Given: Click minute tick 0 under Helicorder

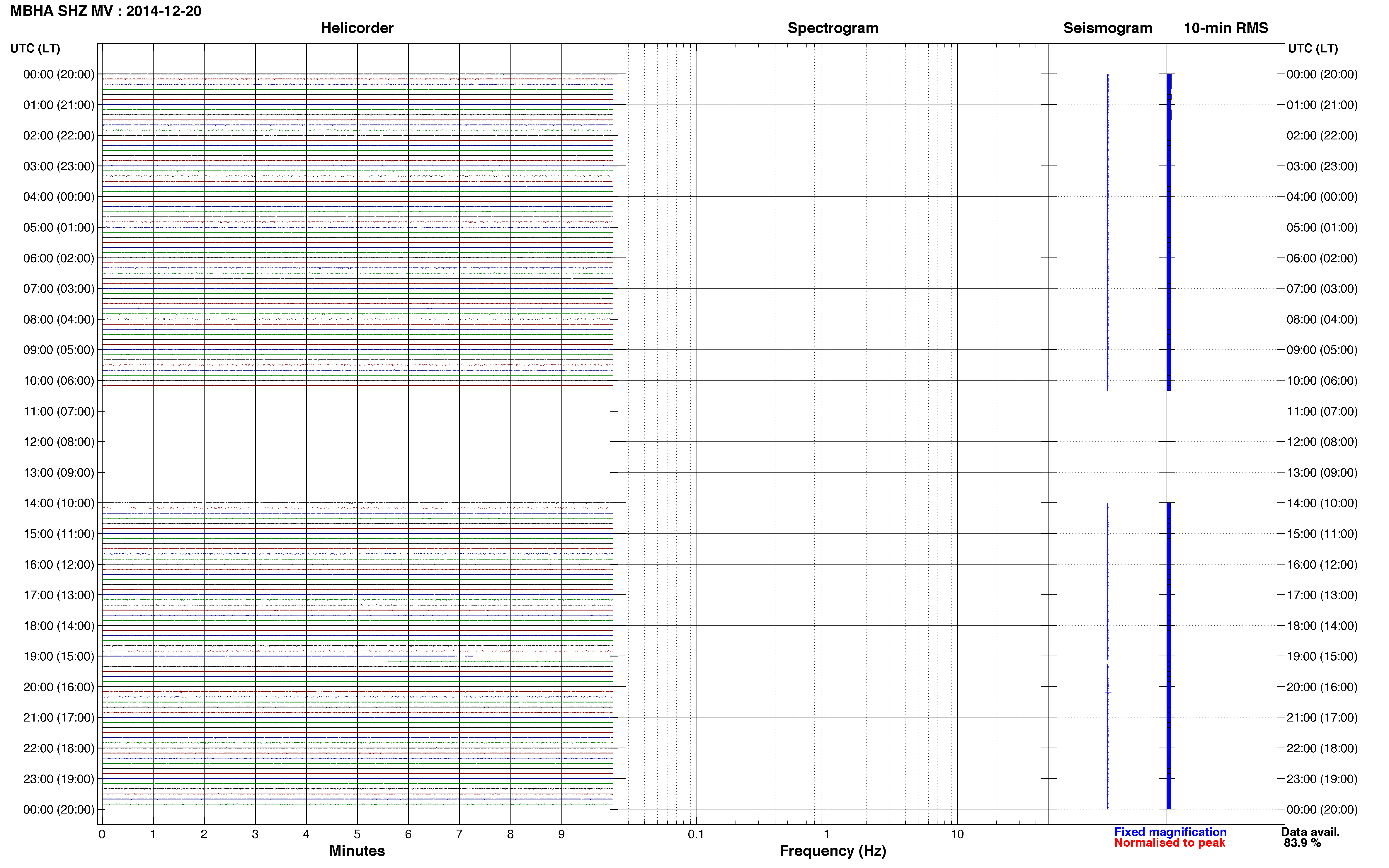Looking at the screenshot, I should click(x=102, y=834).
